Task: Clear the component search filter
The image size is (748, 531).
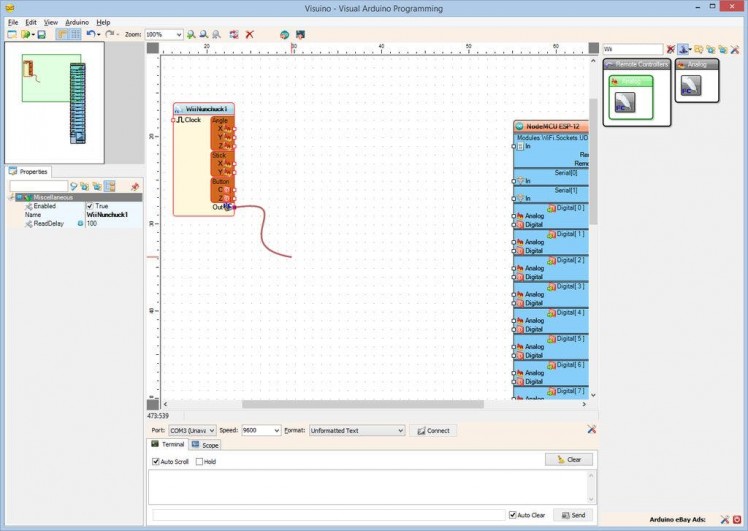Action: click(x=670, y=49)
